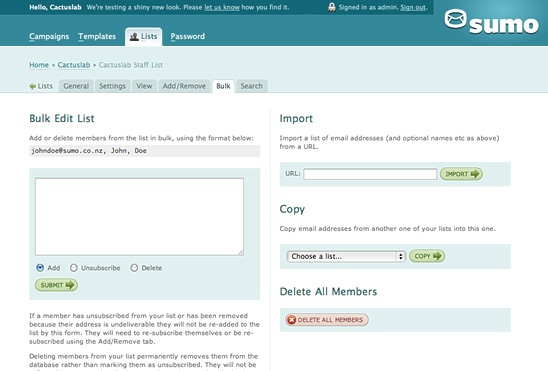Click the green back arrow beside Lists
The image size is (548, 371).
(33, 86)
